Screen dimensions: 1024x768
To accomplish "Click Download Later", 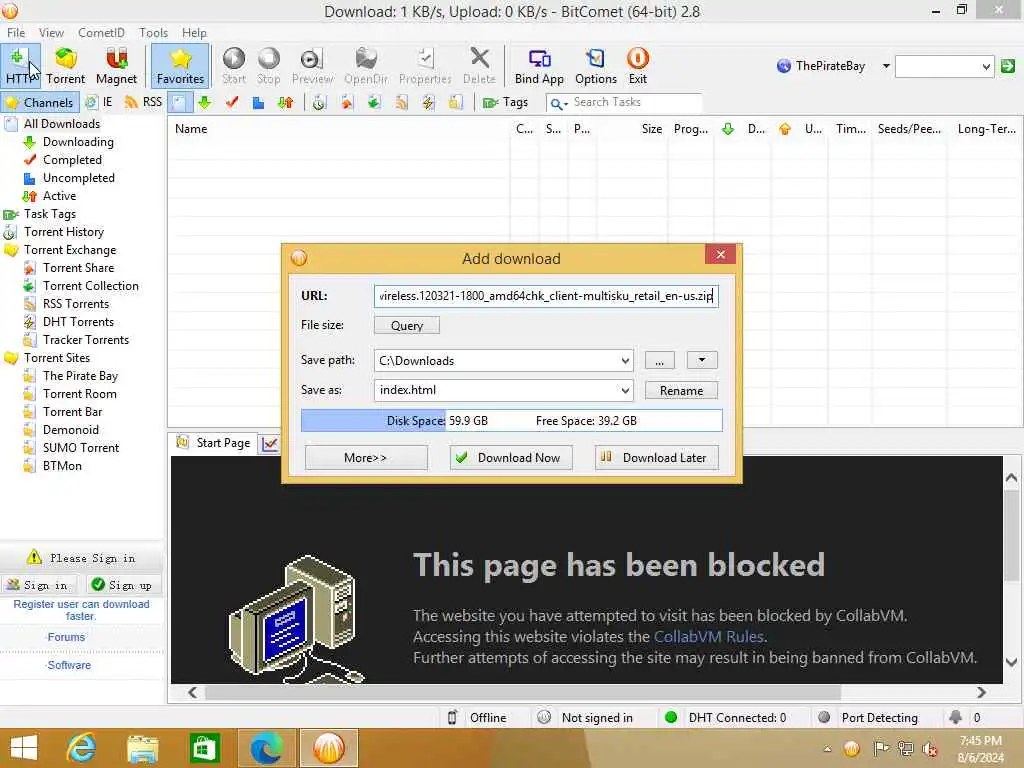I will (656, 458).
